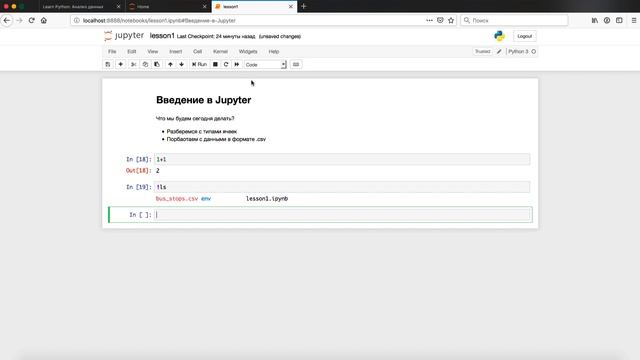
Task: Cut selected cells with scissors icon
Action: click(133, 64)
